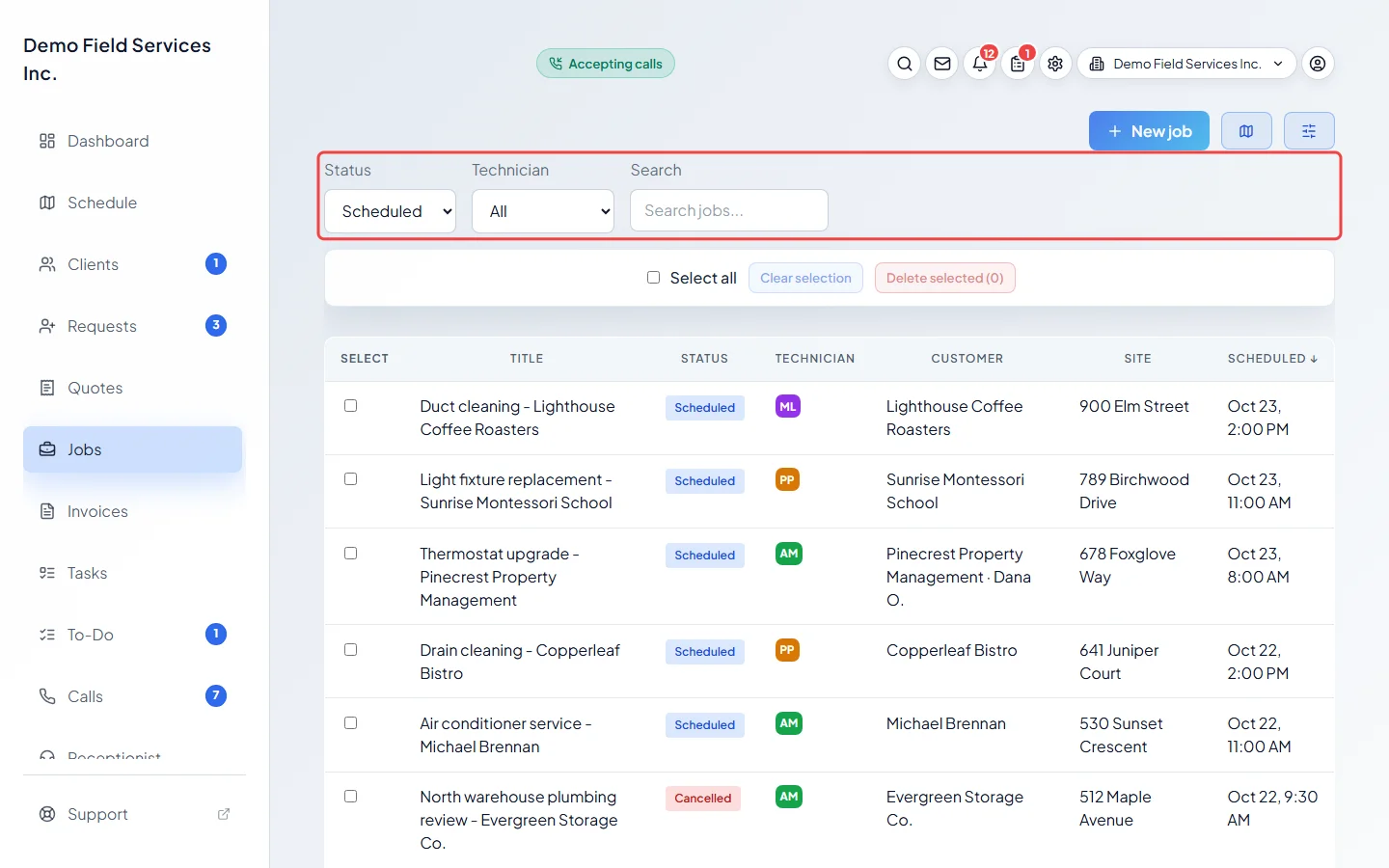This screenshot has width=1389, height=868.
Task: Open Quotes in the sidebar
Action: coord(133,388)
